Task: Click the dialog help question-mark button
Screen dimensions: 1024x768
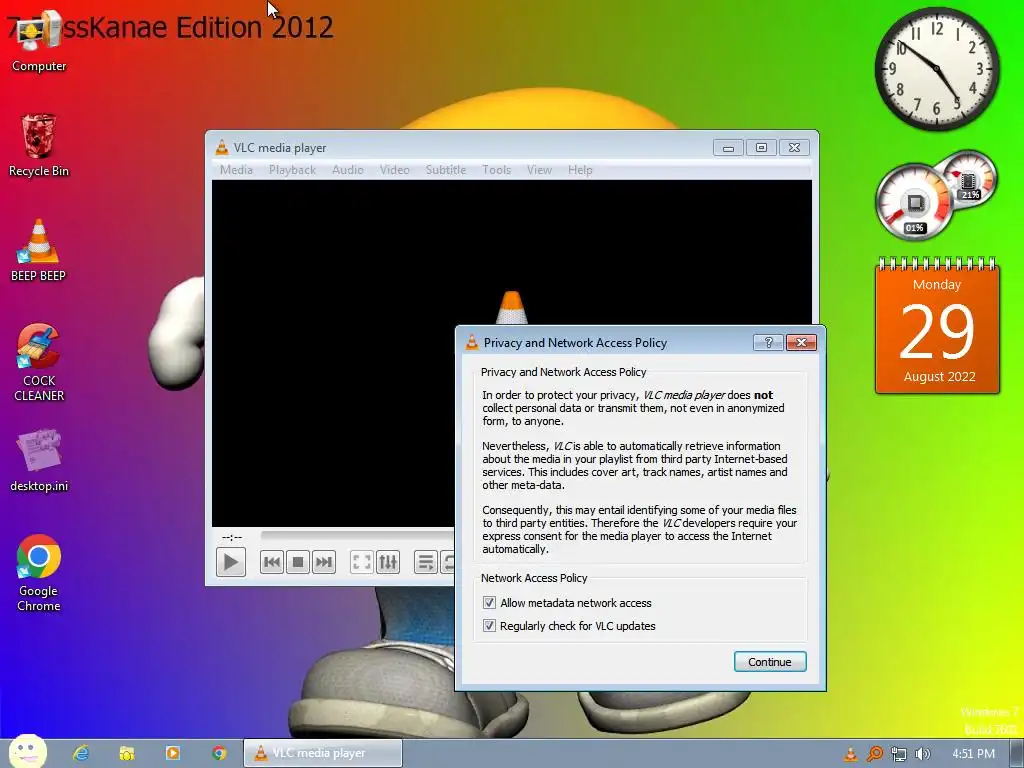Action: pyautogui.click(x=769, y=342)
